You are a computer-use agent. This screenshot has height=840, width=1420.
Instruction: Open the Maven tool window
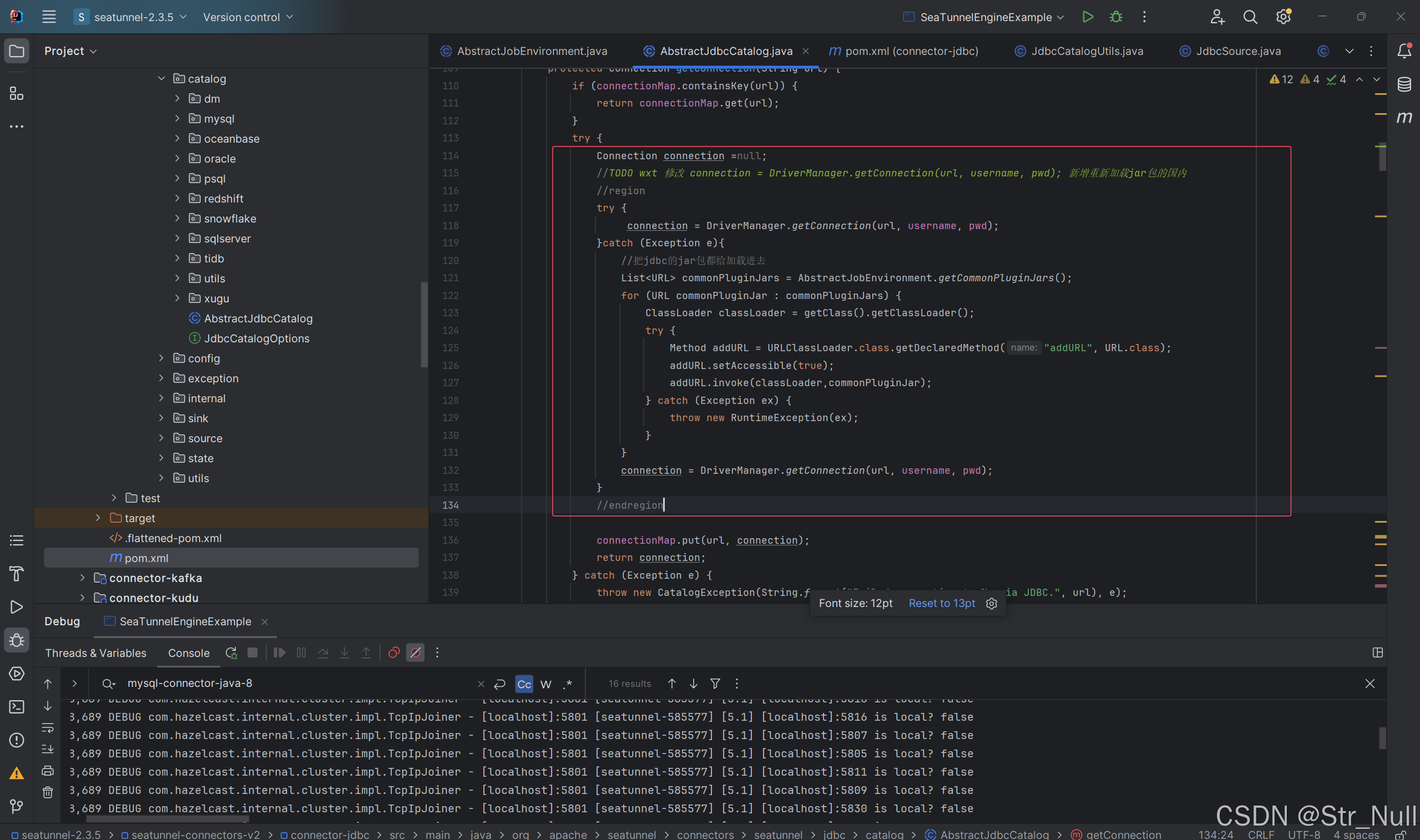[x=1404, y=117]
